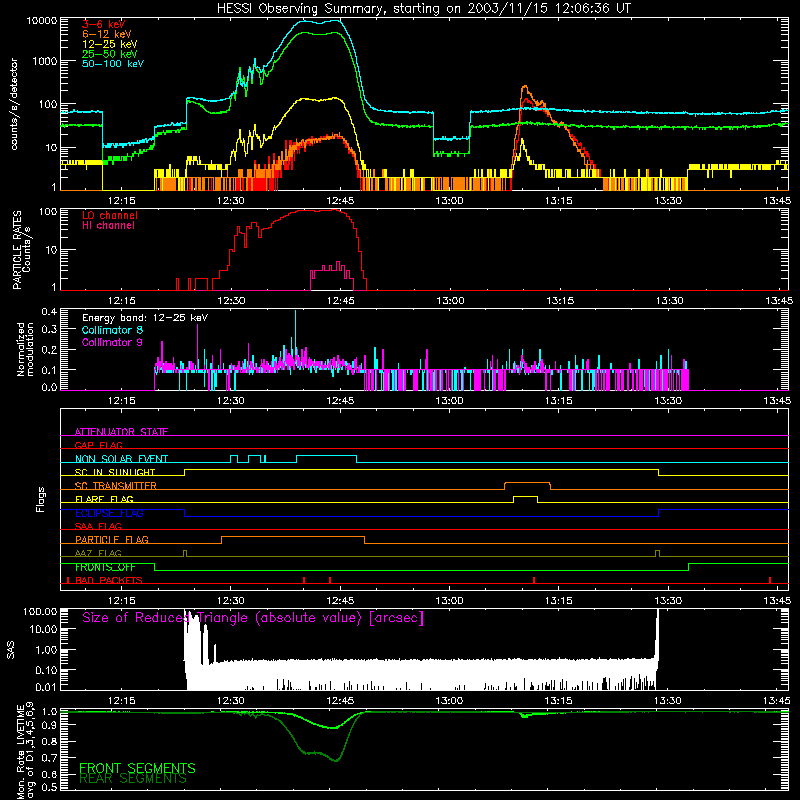Click the counts/s/detector axis label
800x800 pixels.
(14, 104)
